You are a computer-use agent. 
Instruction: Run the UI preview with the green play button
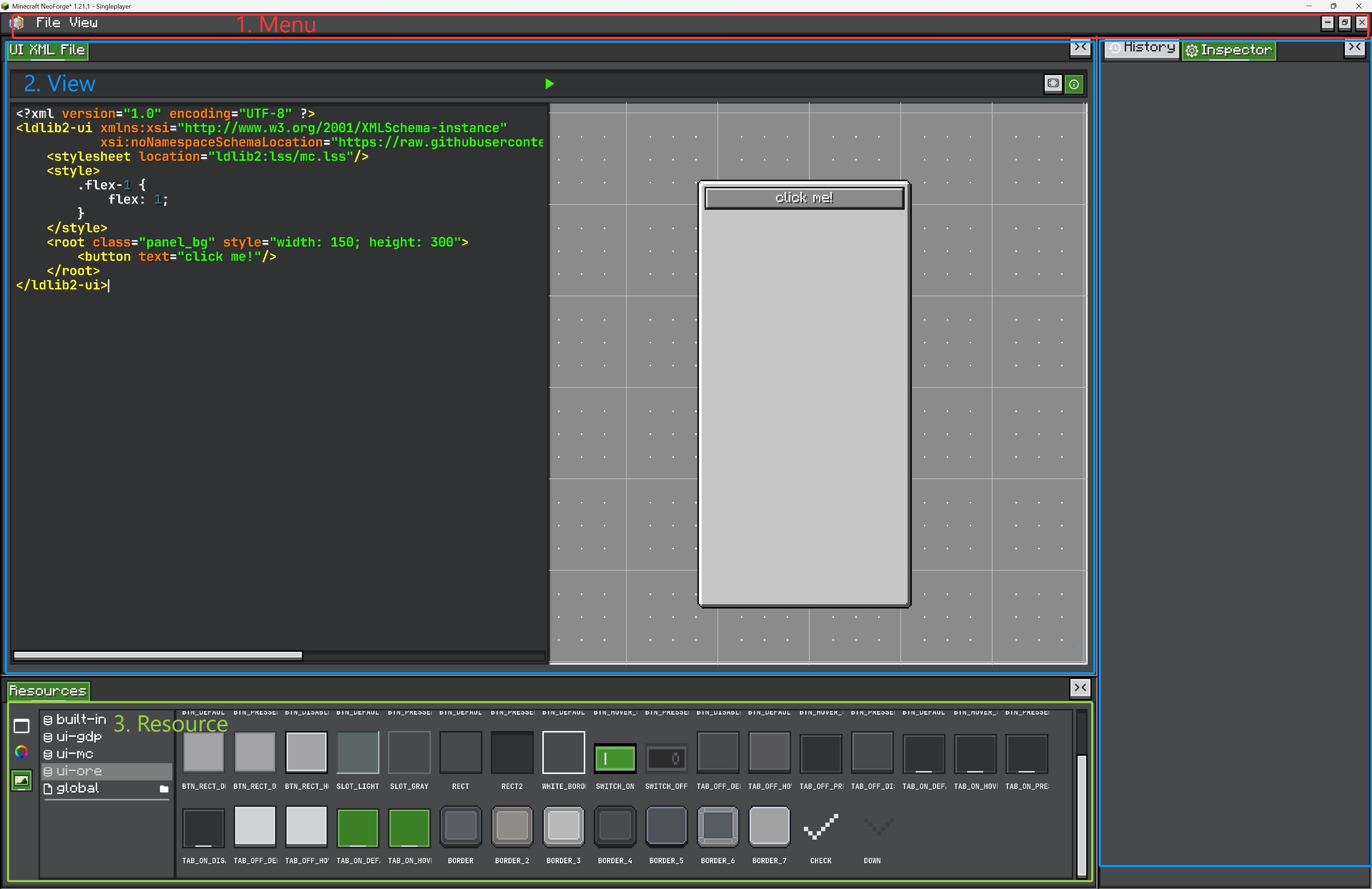pos(550,84)
